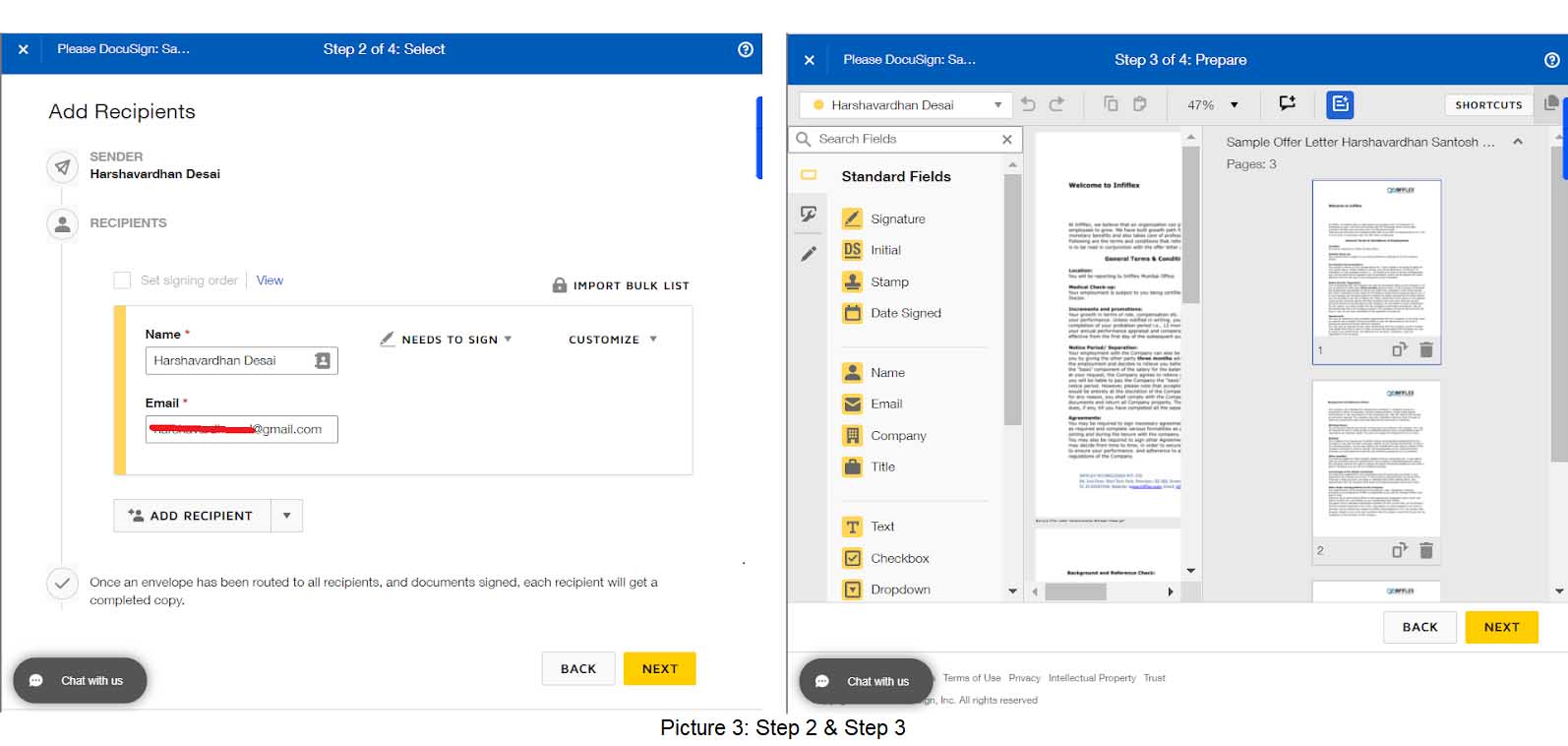Click the blue document edit icon
This screenshot has width=1568, height=746.
coord(1340,103)
